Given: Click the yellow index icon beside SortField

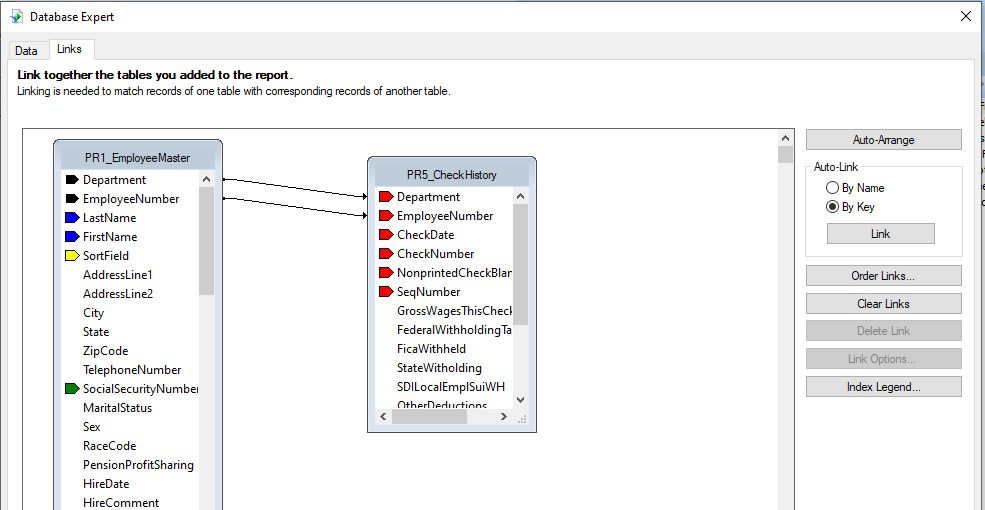Looking at the screenshot, I should (72, 256).
